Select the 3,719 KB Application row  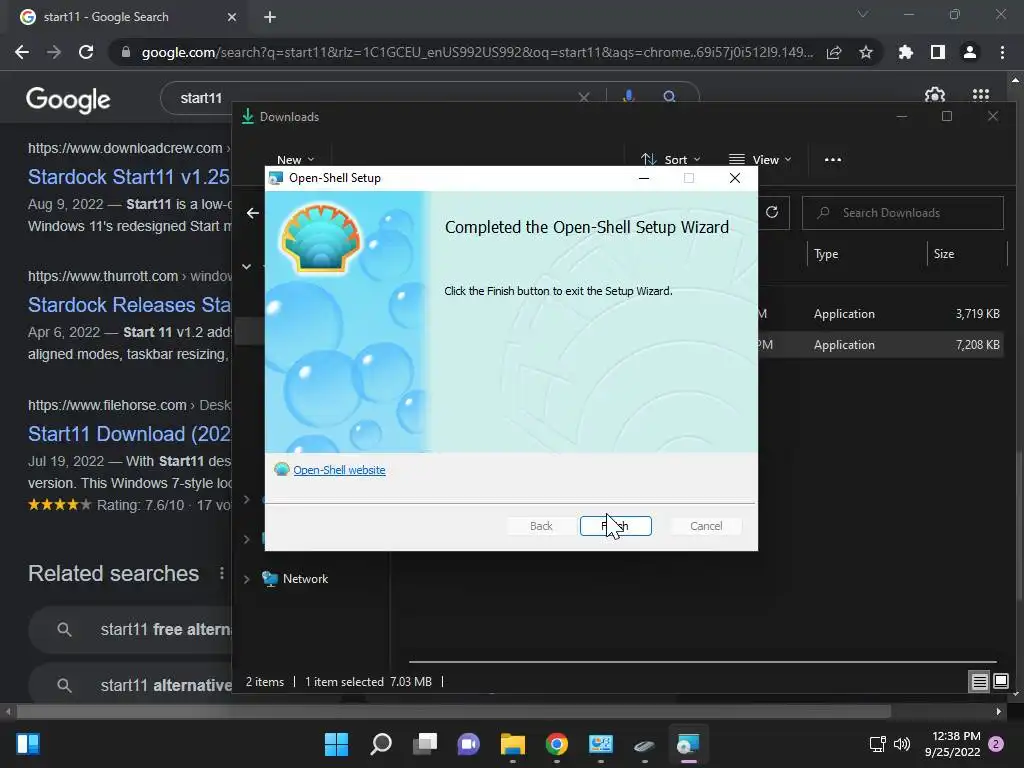(x=880, y=314)
